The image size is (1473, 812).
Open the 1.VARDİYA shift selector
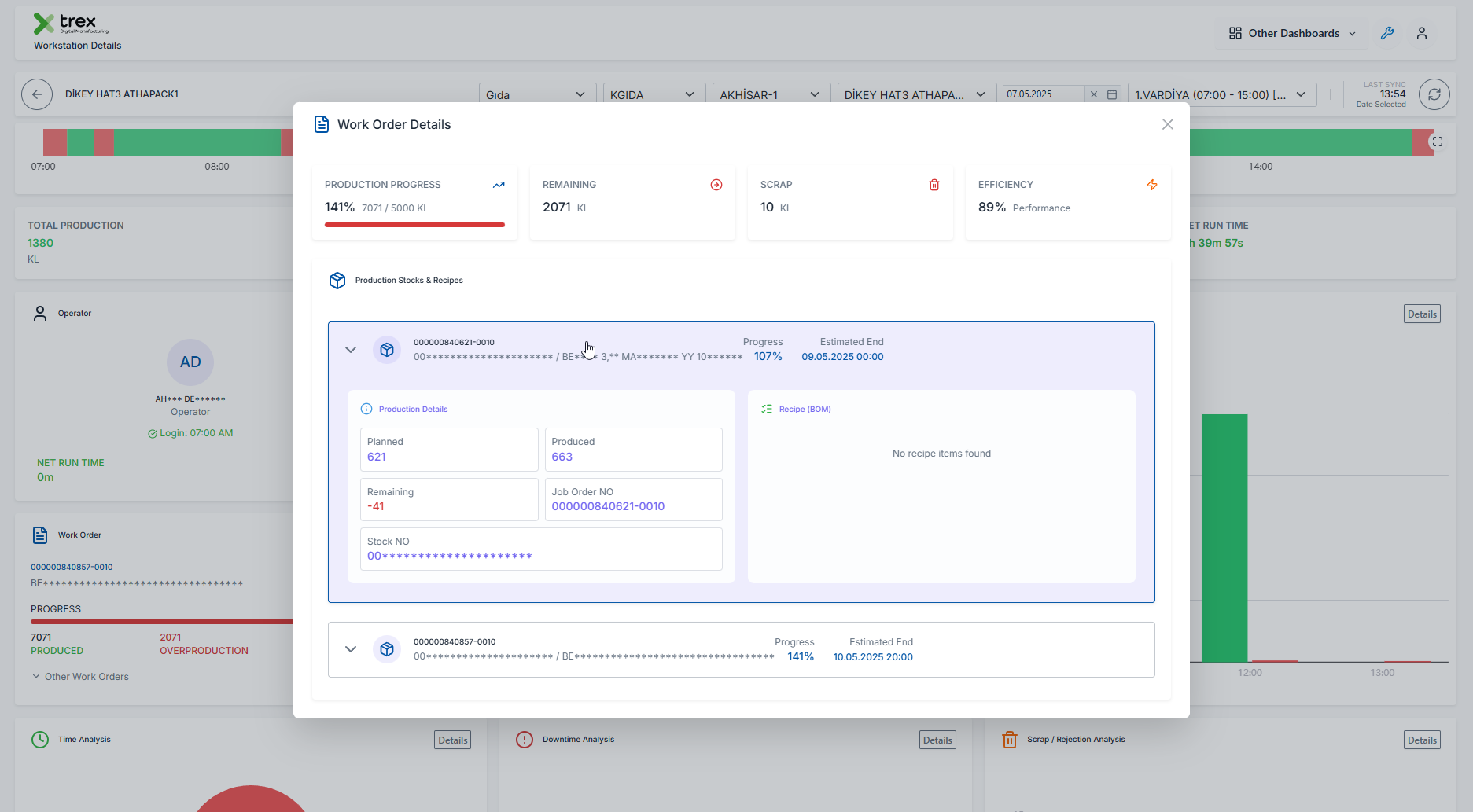pos(1221,94)
